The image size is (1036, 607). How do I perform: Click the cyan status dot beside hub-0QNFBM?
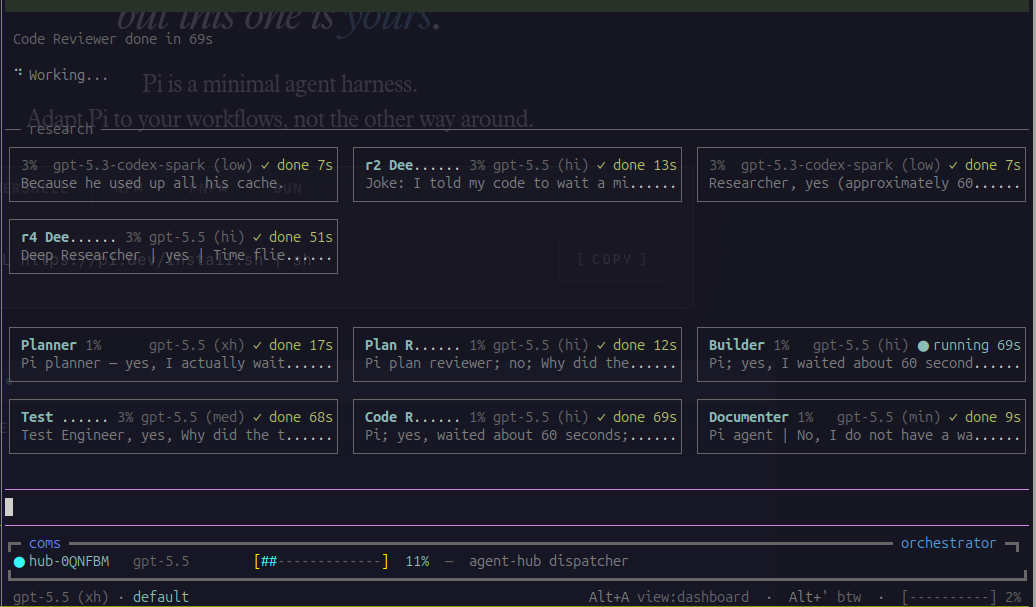[x=19, y=562]
